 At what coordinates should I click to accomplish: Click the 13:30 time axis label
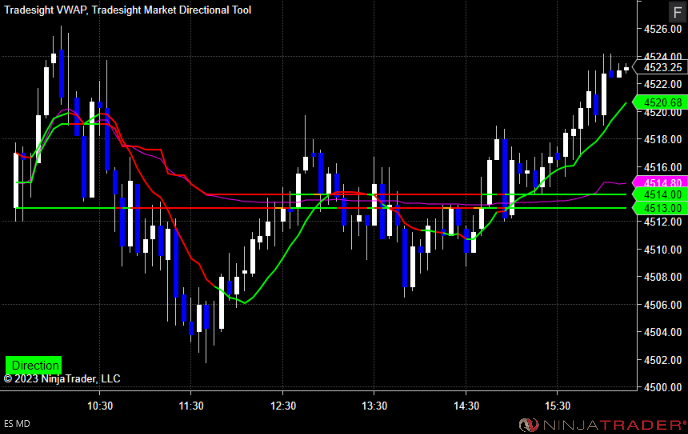(x=374, y=406)
